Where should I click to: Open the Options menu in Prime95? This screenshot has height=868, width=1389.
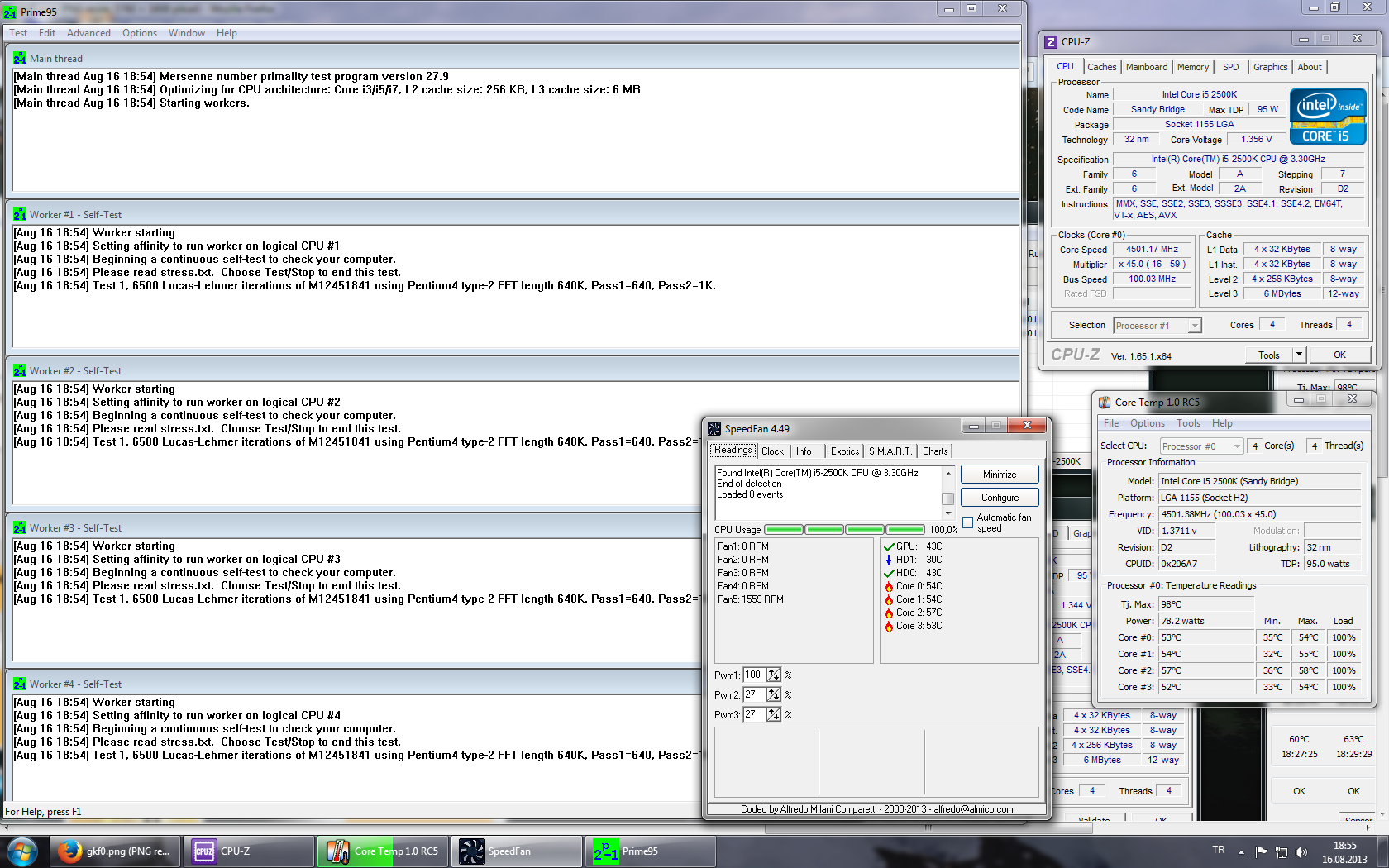point(140,33)
